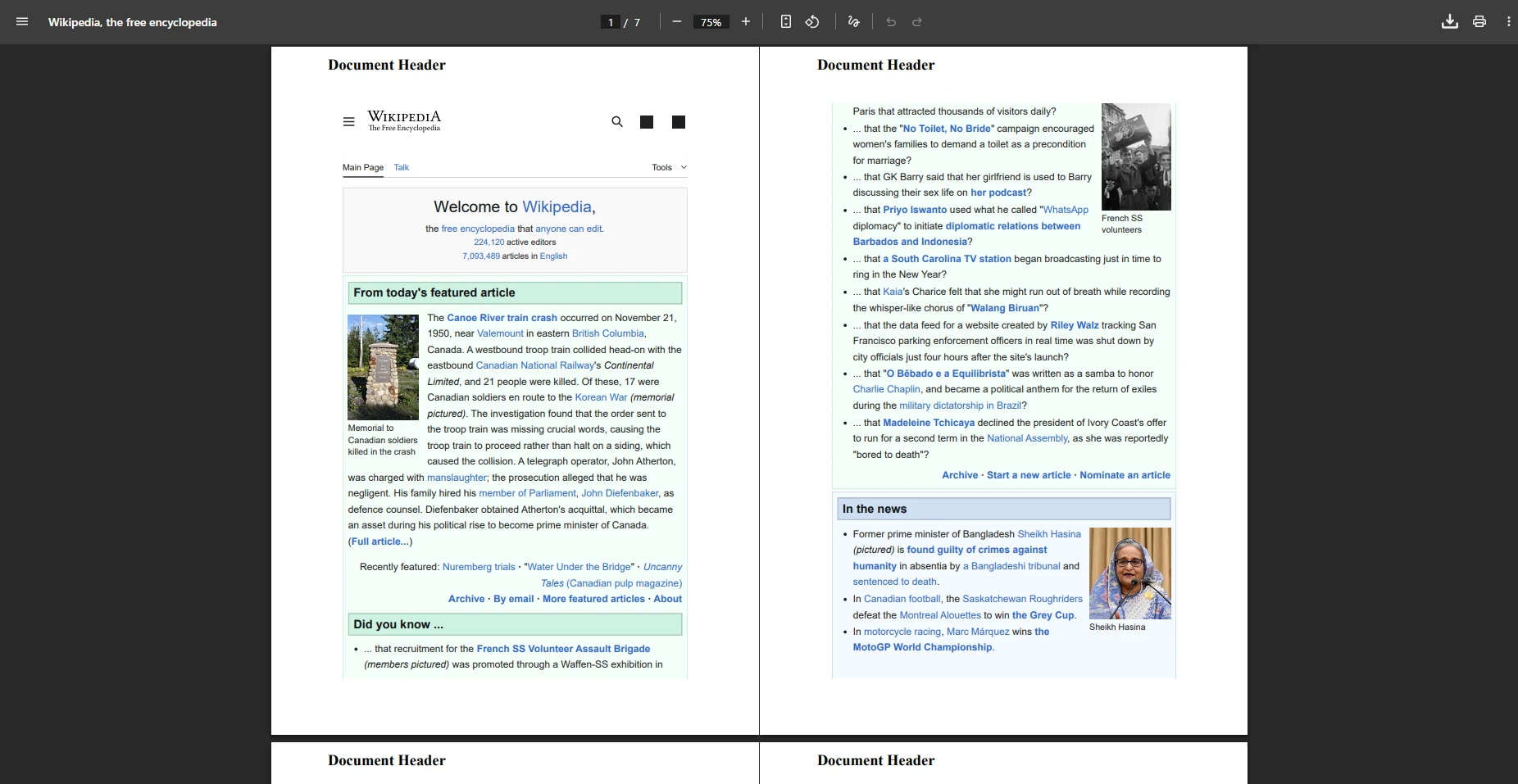
Task: Open the PDF sidebar menu icon
Action: point(22,22)
